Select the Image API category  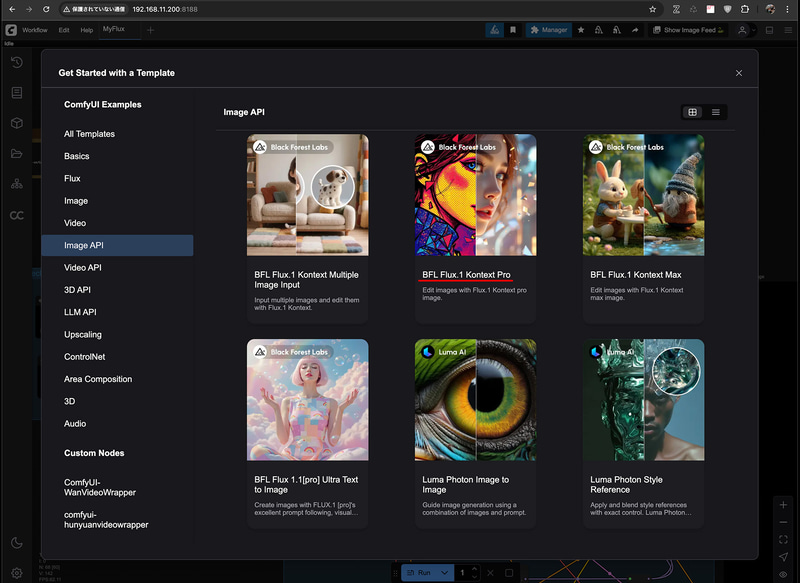[x=117, y=245]
